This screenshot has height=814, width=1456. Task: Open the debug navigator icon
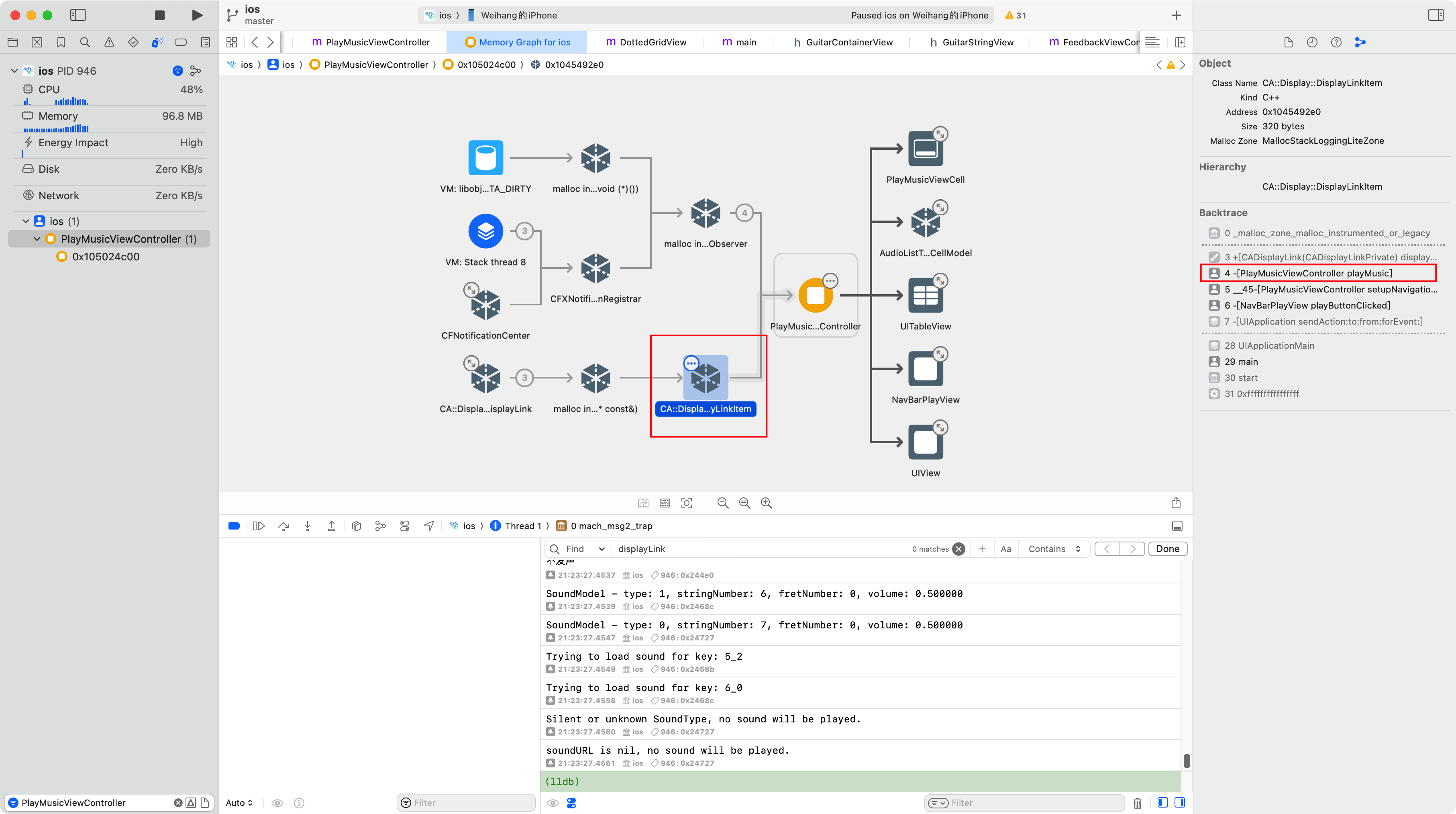pos(157,42)
